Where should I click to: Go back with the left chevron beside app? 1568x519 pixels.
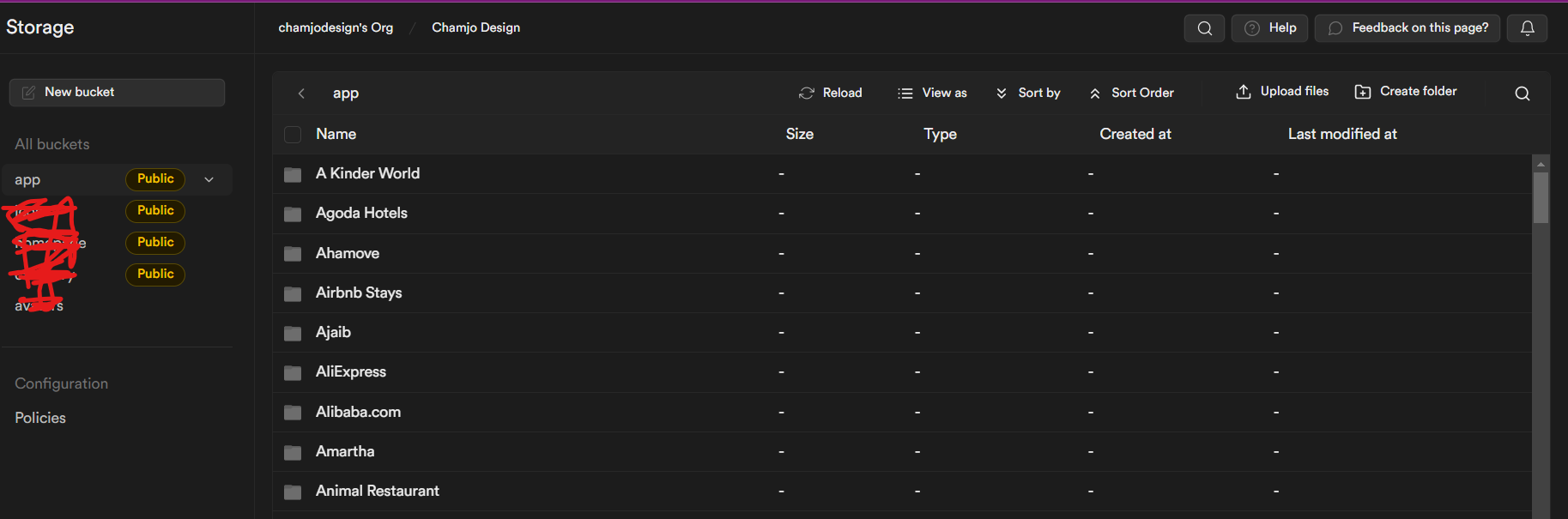click(301, 94)
